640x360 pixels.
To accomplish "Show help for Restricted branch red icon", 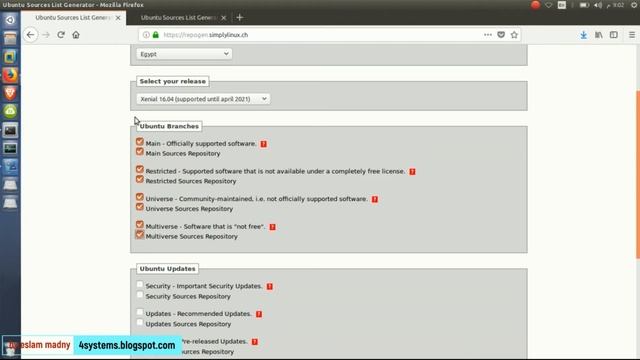I will click(x=412, y=171).
